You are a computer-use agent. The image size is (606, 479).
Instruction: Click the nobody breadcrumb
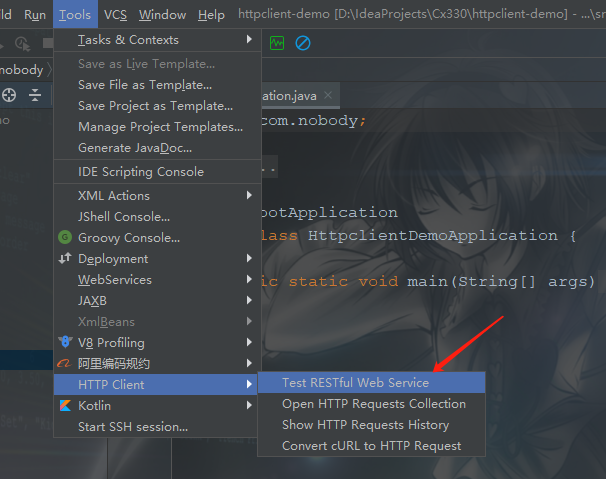point(22,70)
